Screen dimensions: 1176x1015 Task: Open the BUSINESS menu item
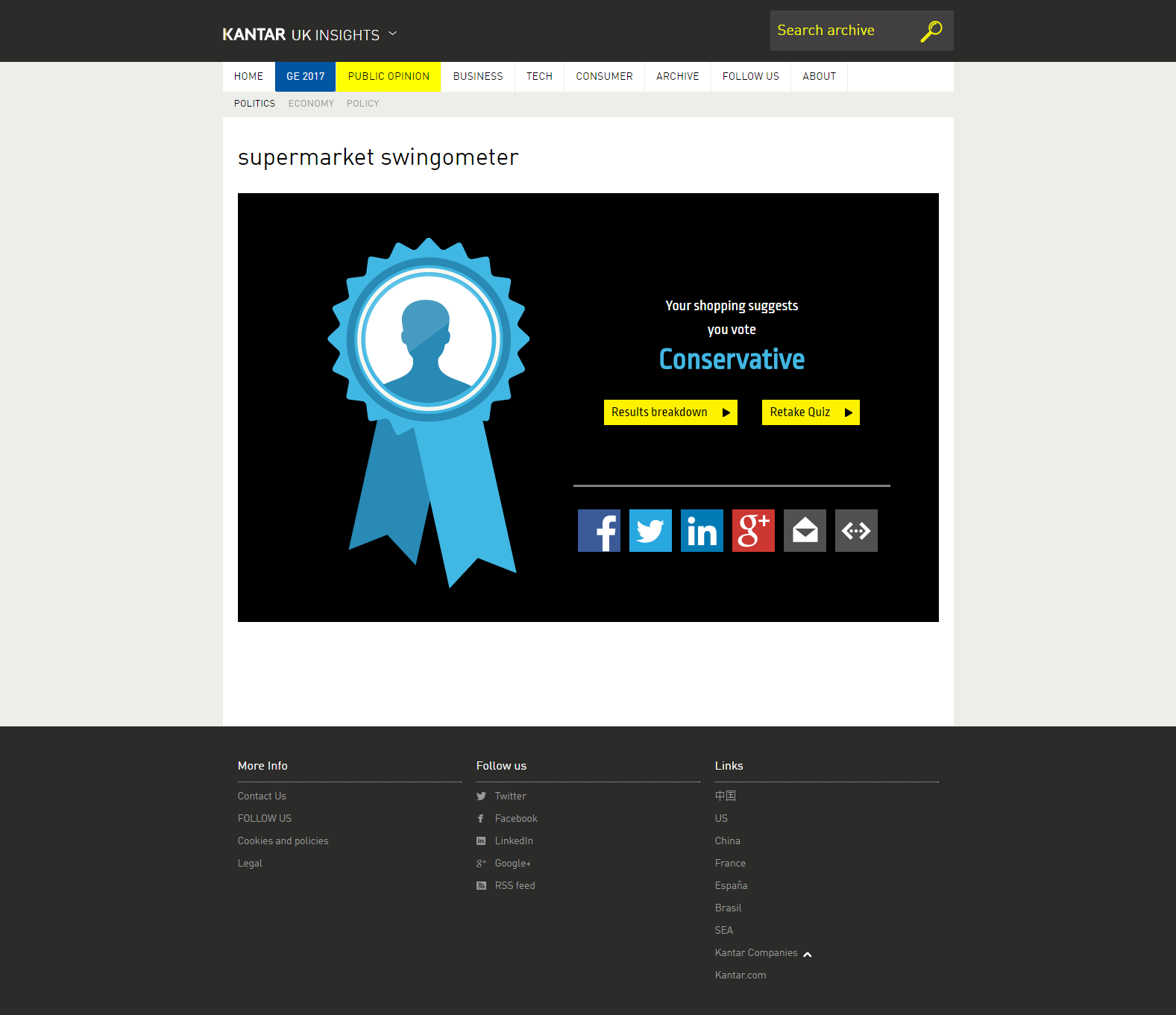coord(478,76)
